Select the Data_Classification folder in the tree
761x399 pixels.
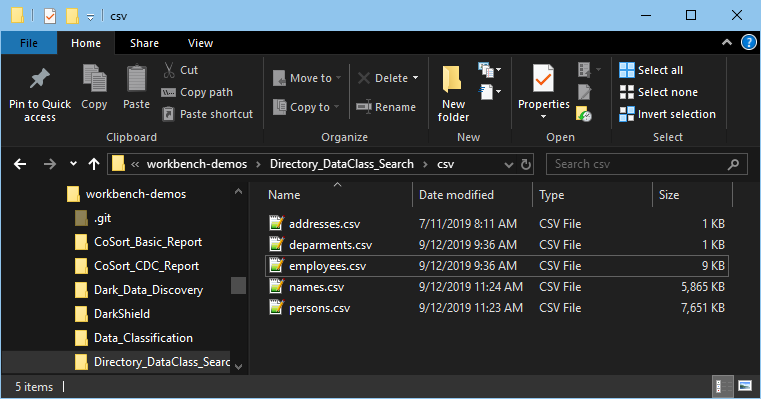pyautogui.click(x=133, y=338)
